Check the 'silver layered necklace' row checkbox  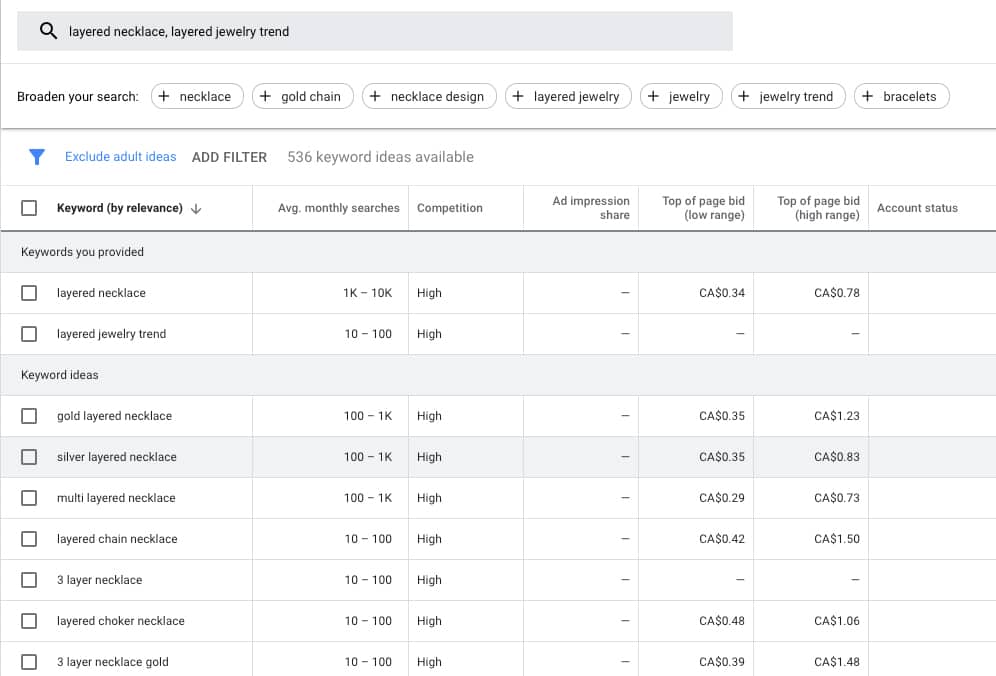point(29,457)
